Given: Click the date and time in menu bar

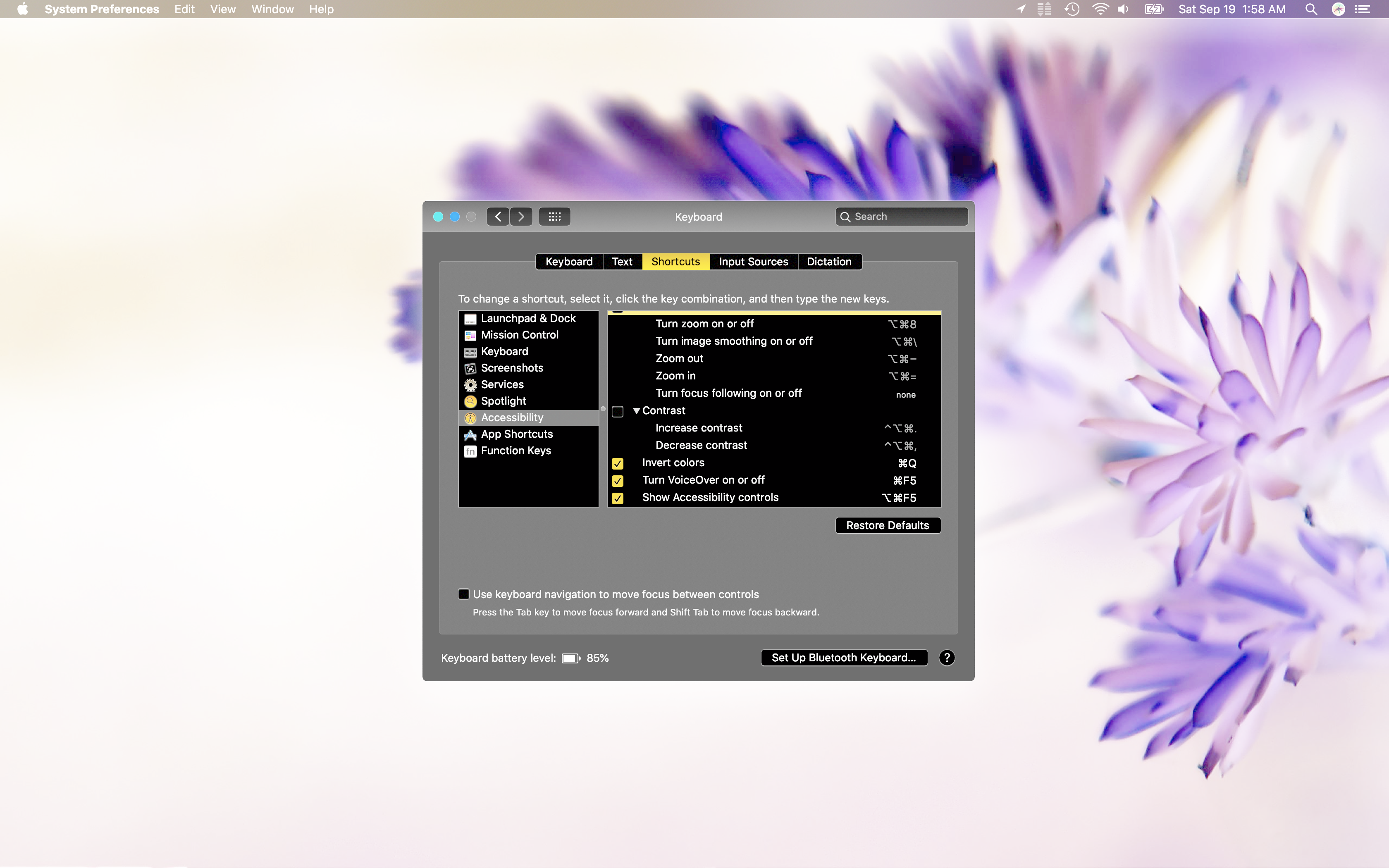Looking at the screenshot, I should click(1232, 9).
